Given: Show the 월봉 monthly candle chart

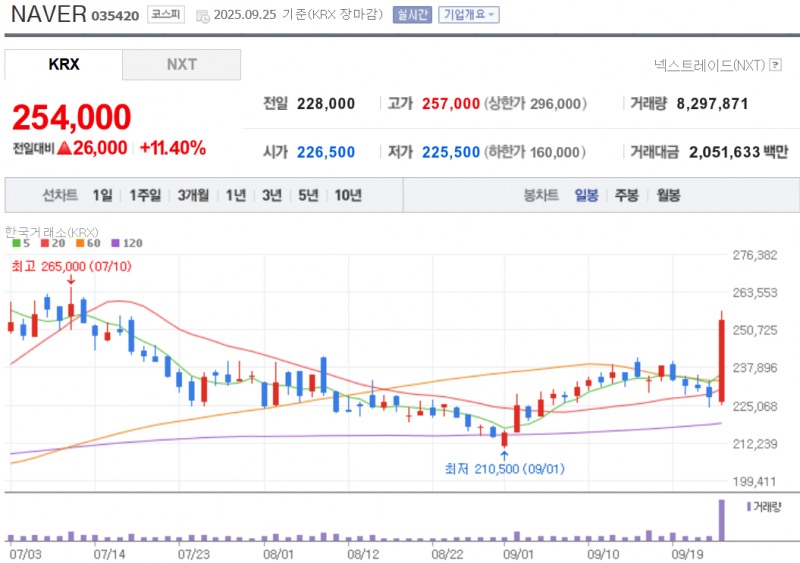Looking at the screenshot, I should click(668, 195).
